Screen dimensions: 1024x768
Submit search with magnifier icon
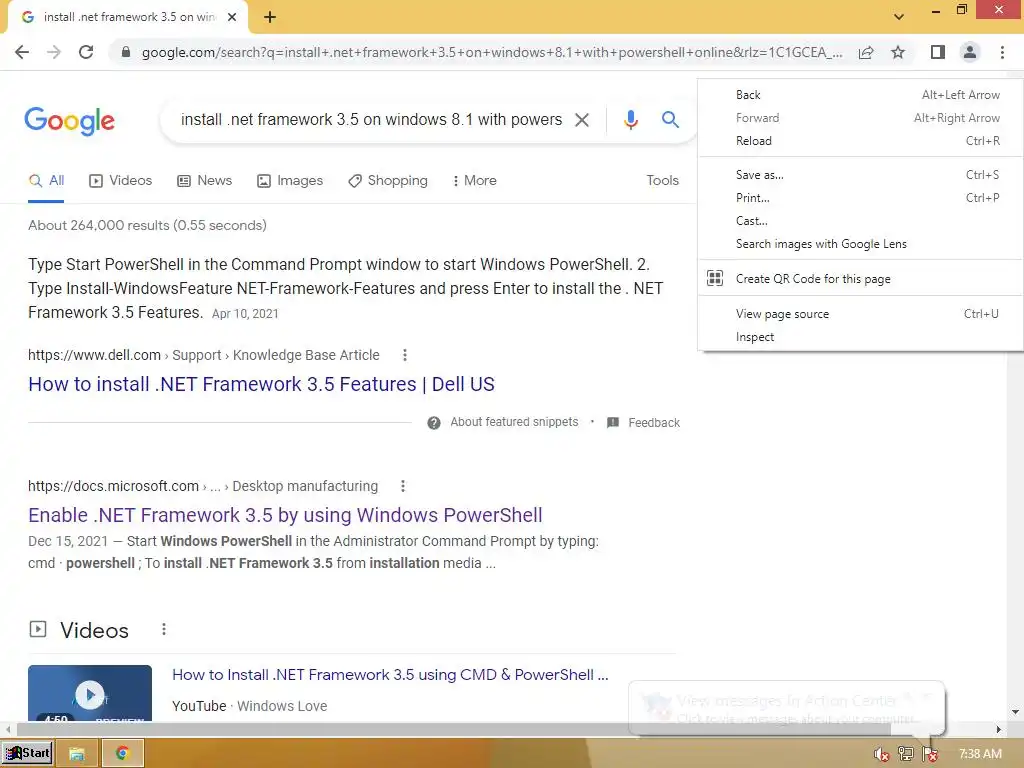pos(670,120)
